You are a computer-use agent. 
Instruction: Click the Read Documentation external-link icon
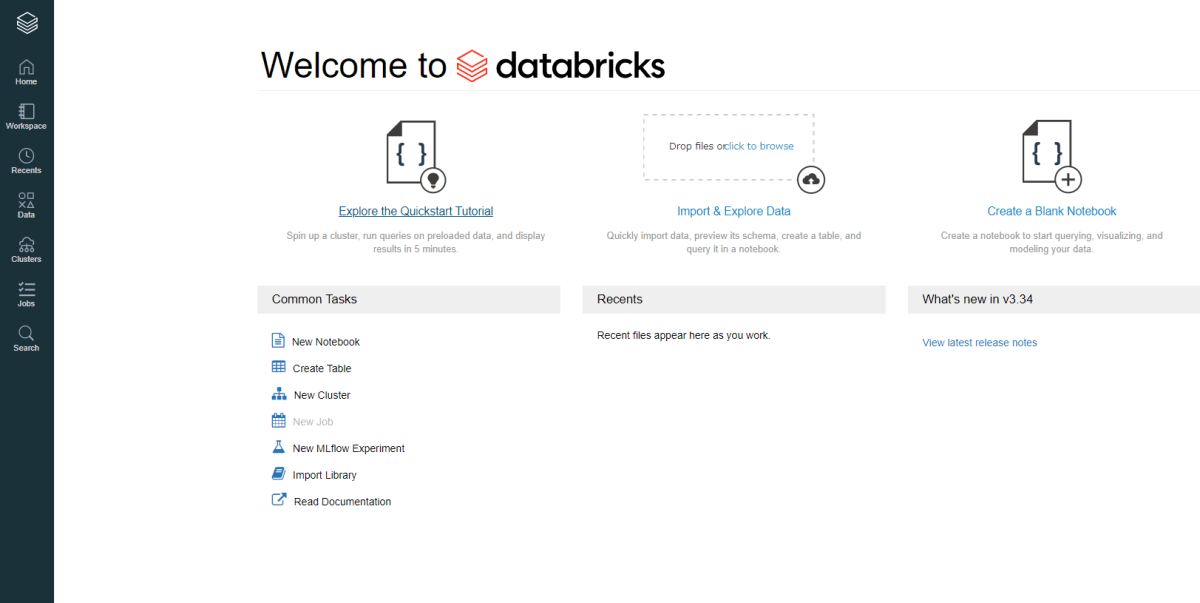point(279,500)
